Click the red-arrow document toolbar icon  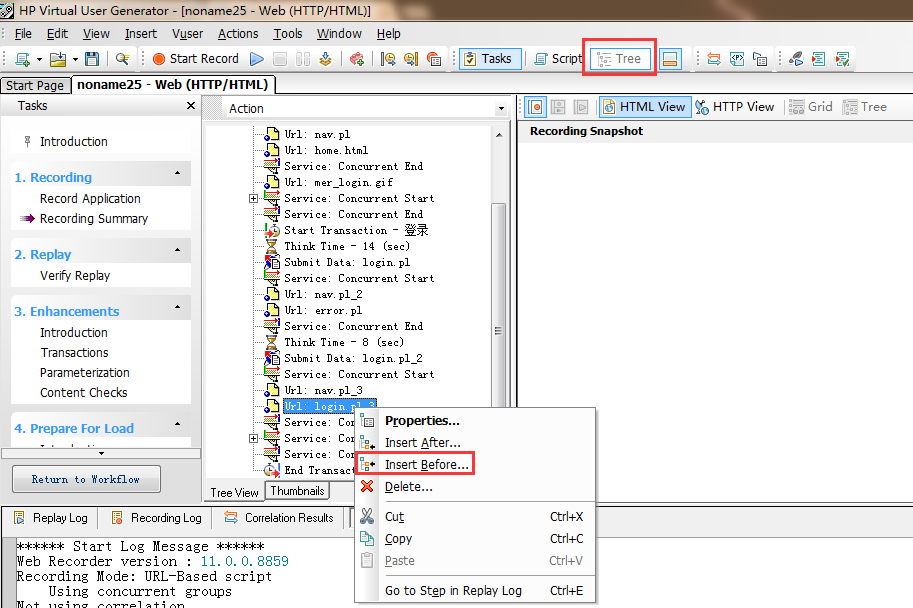(x=819, y=59)
